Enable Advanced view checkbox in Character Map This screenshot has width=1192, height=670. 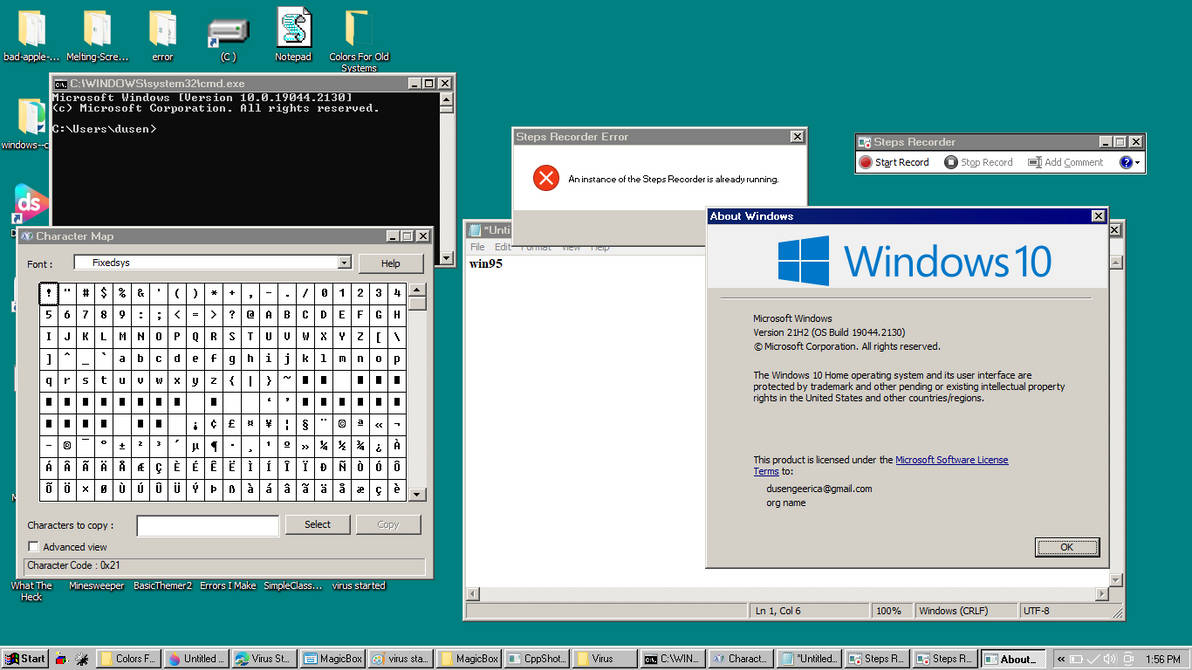coord(33,547)
